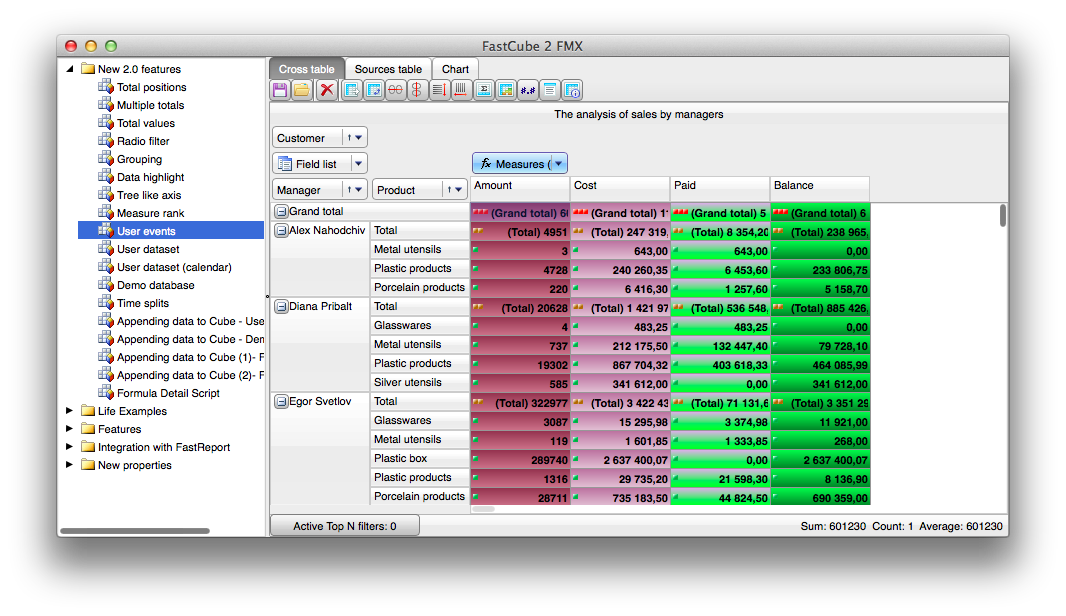Click the Paid cell showing 132 447,40
This screenshot has width=1066, height=616.
click(720, 345)
